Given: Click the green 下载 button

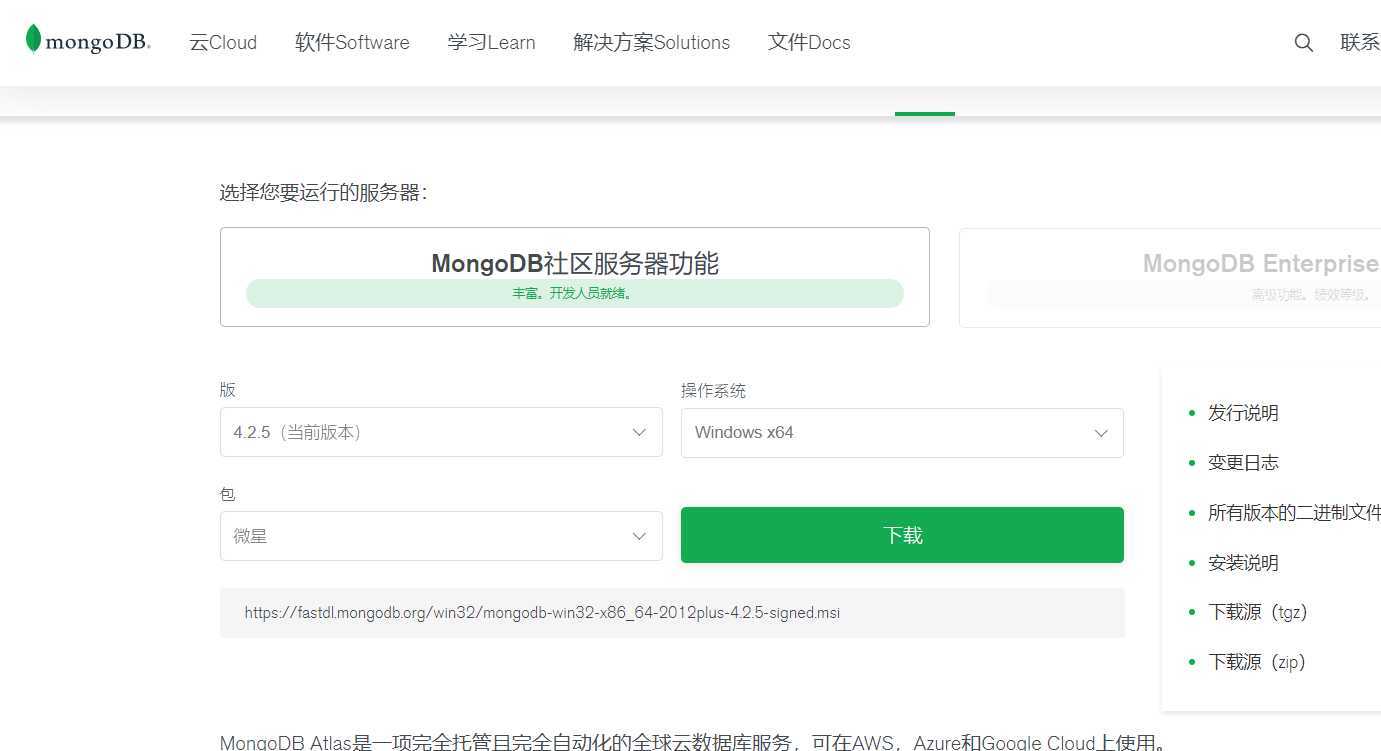Looking at the screenshot, I should [x=902, y=535].
